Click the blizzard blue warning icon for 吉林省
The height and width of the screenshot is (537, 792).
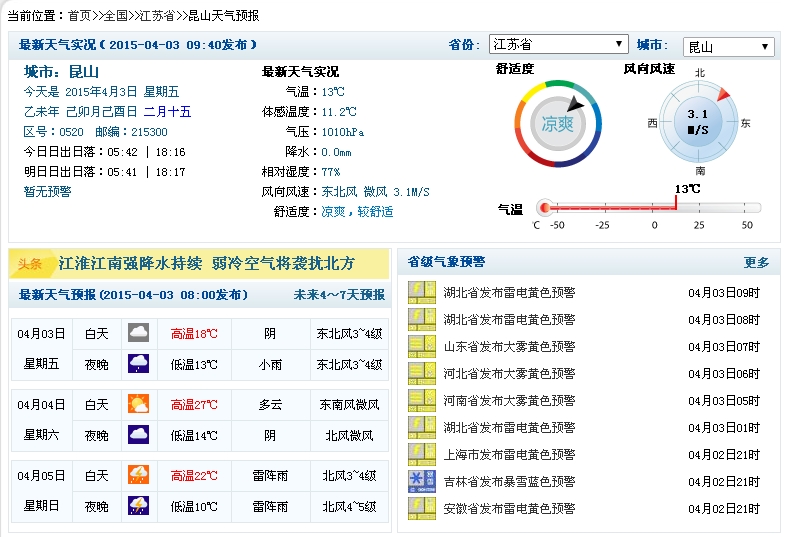[422, 481]
